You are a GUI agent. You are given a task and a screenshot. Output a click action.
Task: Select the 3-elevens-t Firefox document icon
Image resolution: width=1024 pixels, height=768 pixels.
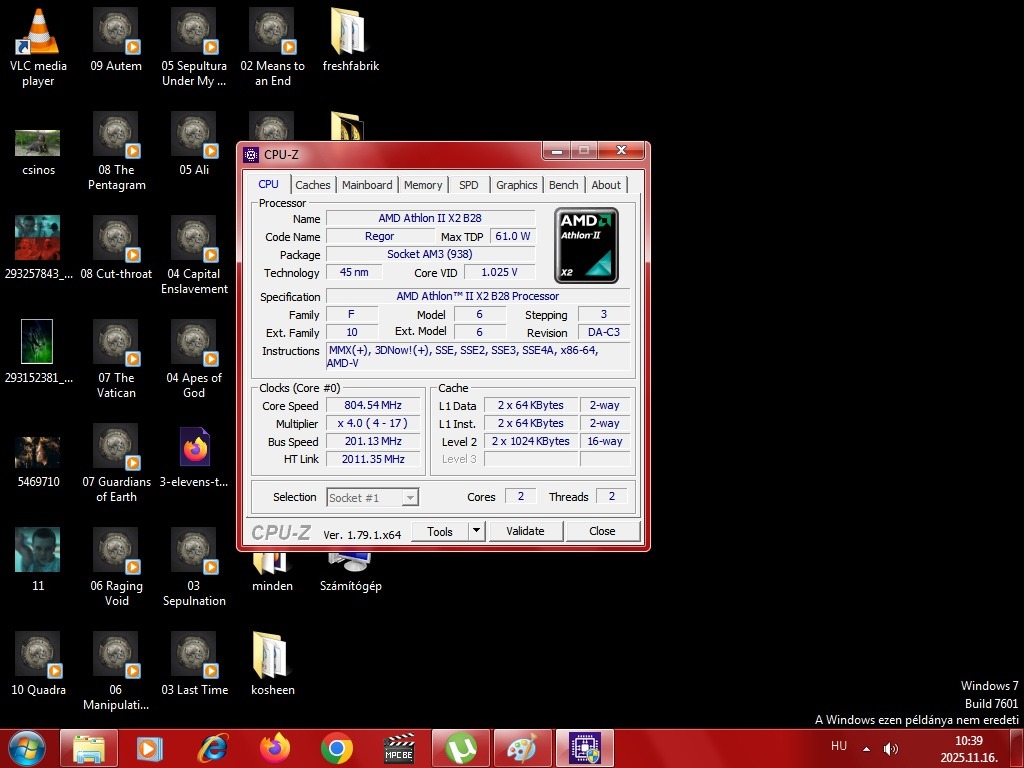[x=194, y=457]
